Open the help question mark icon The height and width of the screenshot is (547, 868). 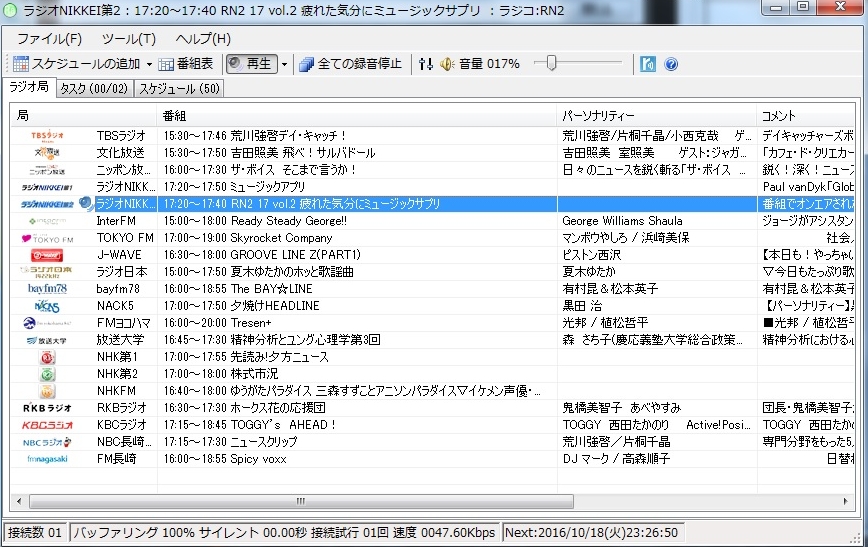point(671,64)
